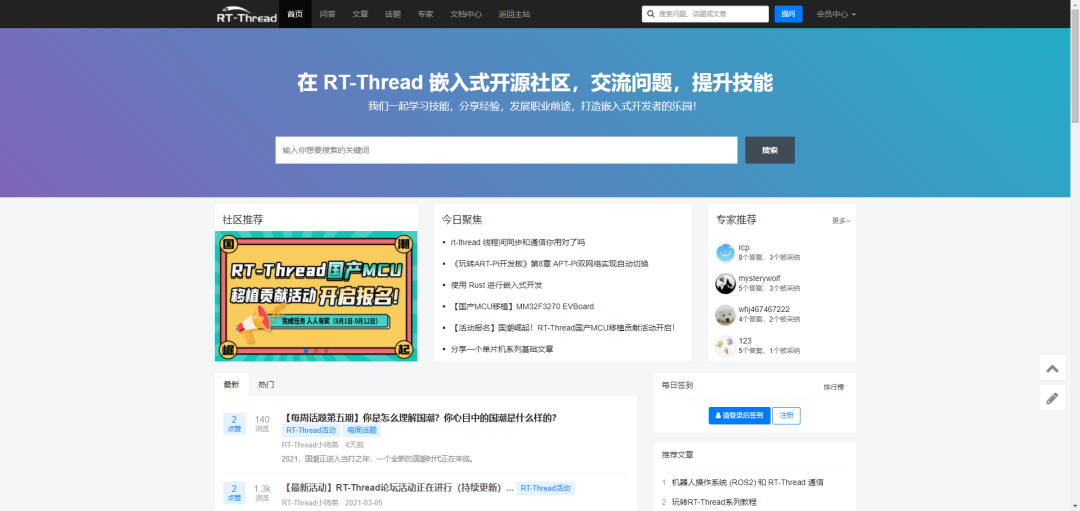Screen dimensions: 1080x511
Task: Click the back-to-top arrow icon
Action: point(1052,368)
